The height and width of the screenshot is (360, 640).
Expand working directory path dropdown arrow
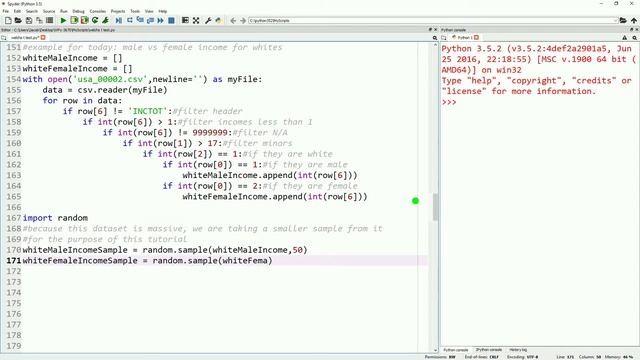(x=615, y=20)
